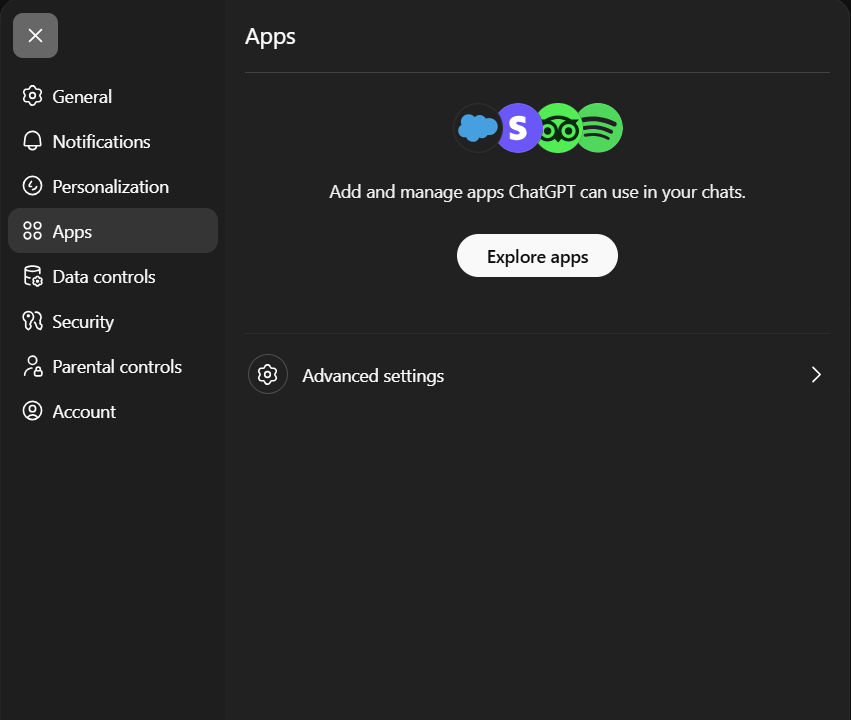The image size is (851, 720).
Task: Click the Data controls database icon
Action: (33, 276)
